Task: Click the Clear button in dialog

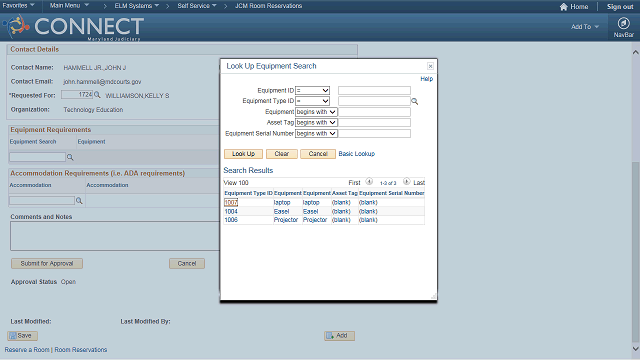Action: click(x=282, y=154)
